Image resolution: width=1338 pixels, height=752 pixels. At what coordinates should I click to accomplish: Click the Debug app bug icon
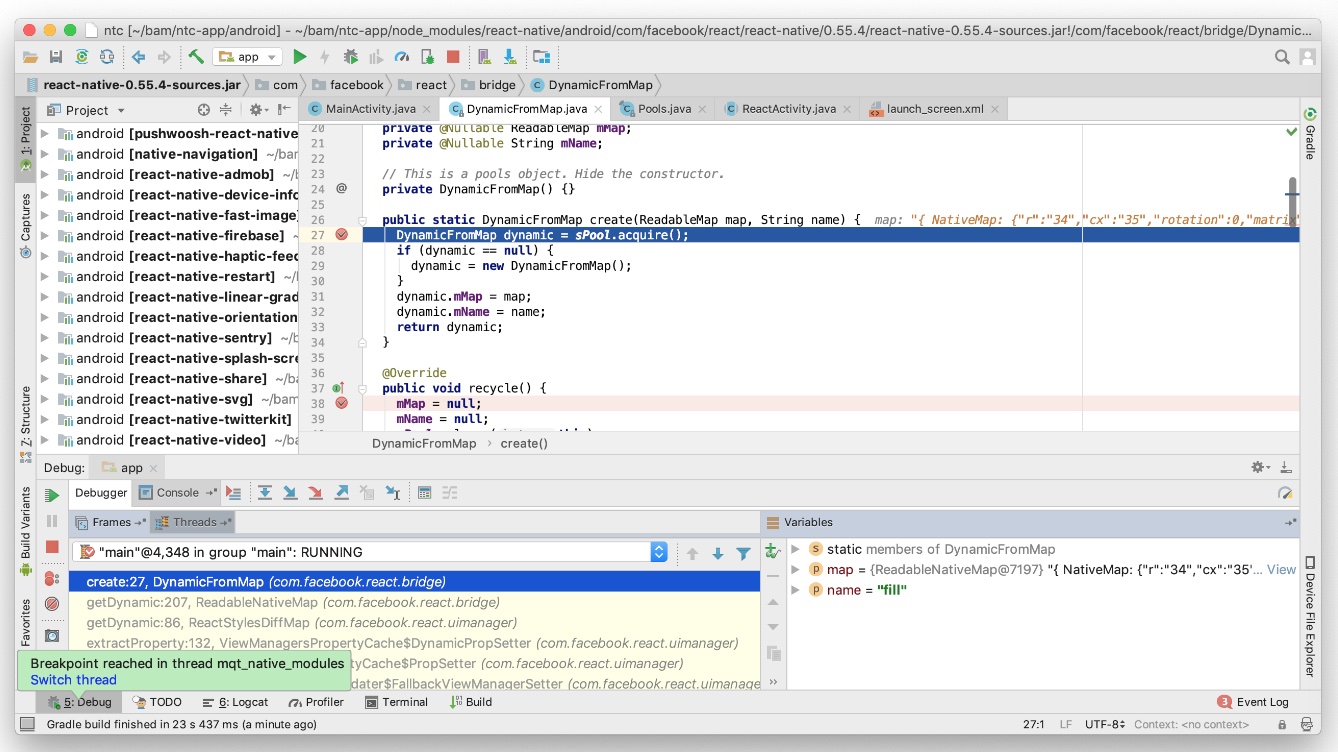pyautogui.click(x=351, y=57)
